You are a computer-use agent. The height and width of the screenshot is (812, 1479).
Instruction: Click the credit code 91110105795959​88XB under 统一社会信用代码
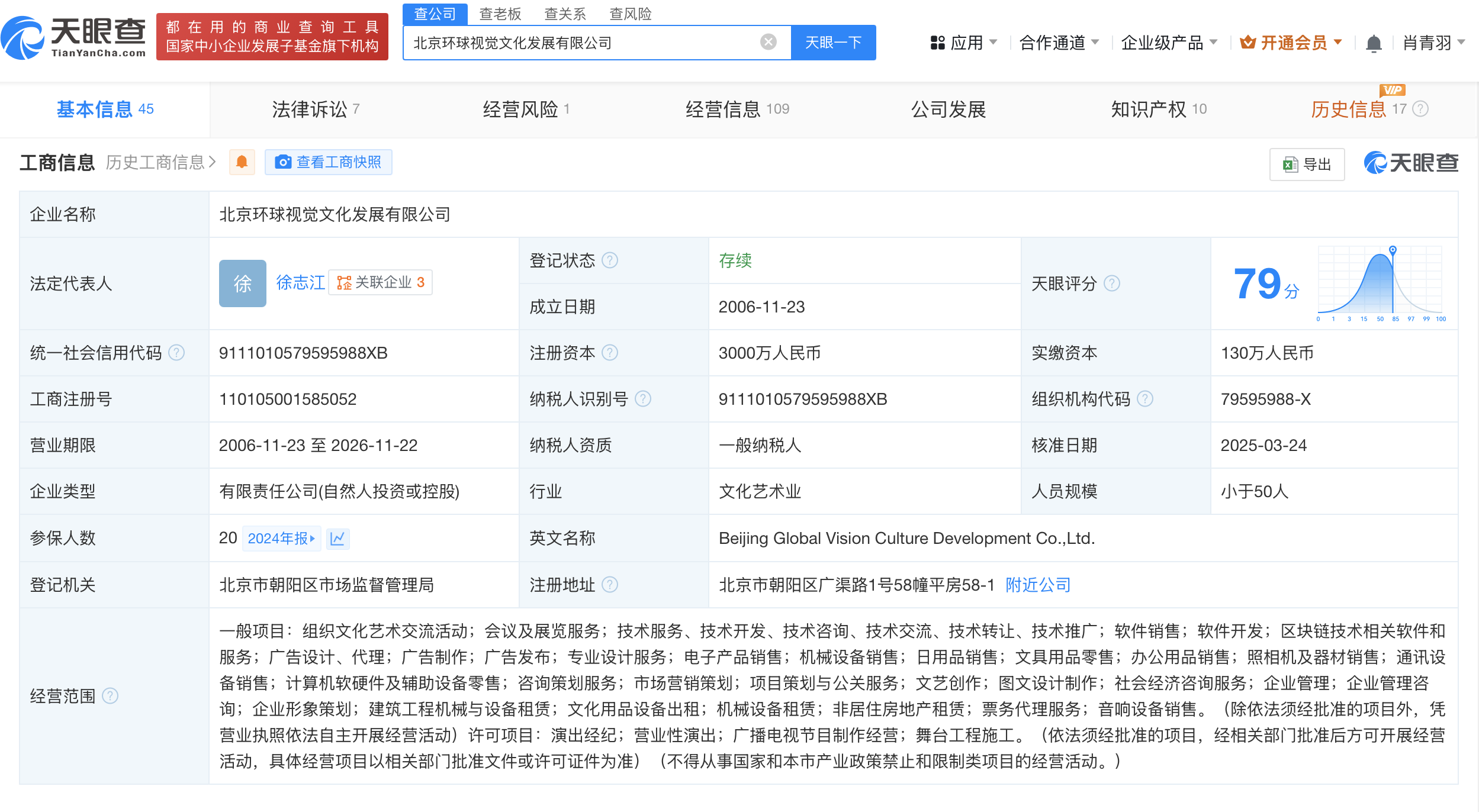click(x=303, y=353)
